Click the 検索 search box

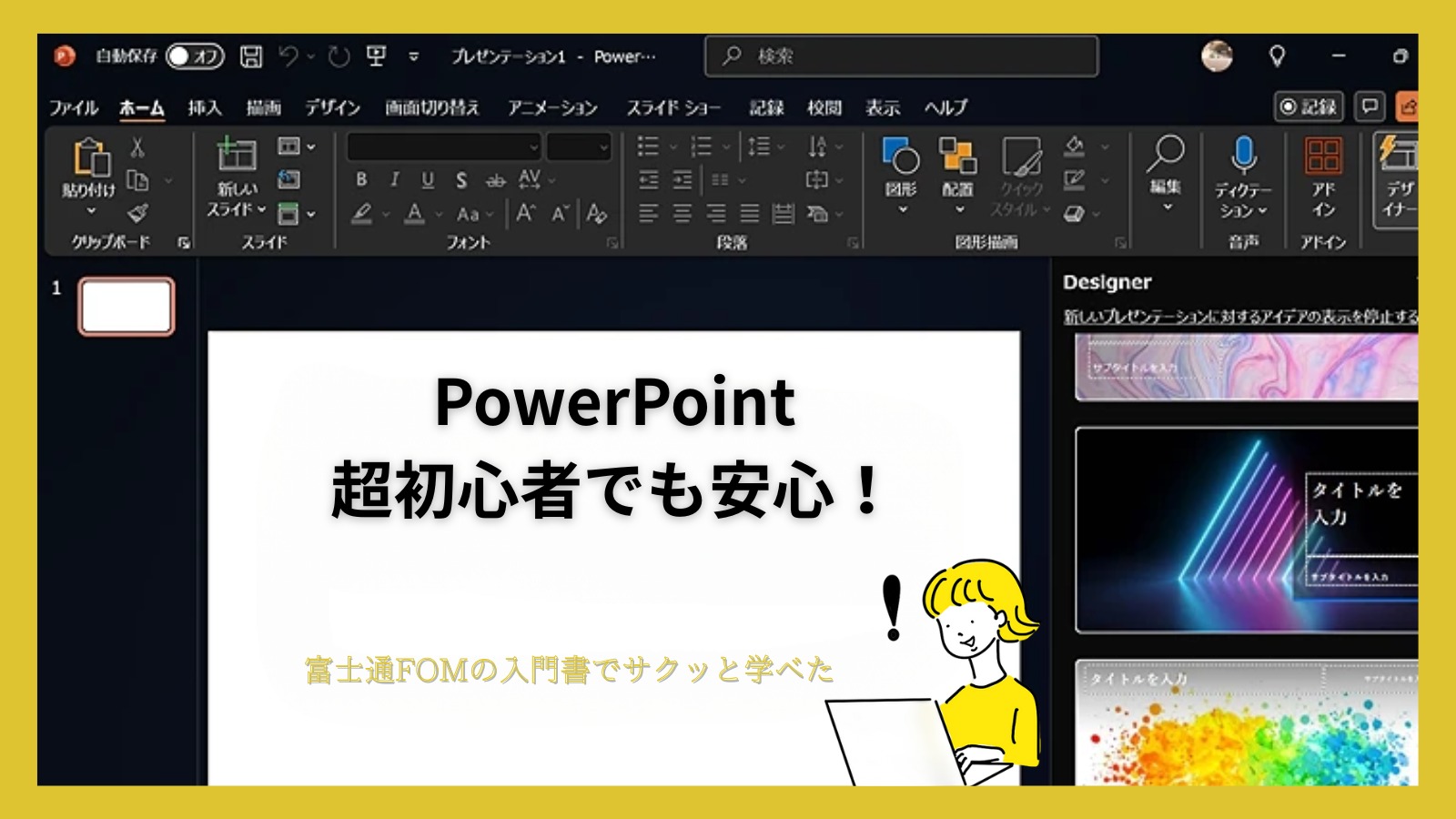pyautogui.click(x=901, y=56)
